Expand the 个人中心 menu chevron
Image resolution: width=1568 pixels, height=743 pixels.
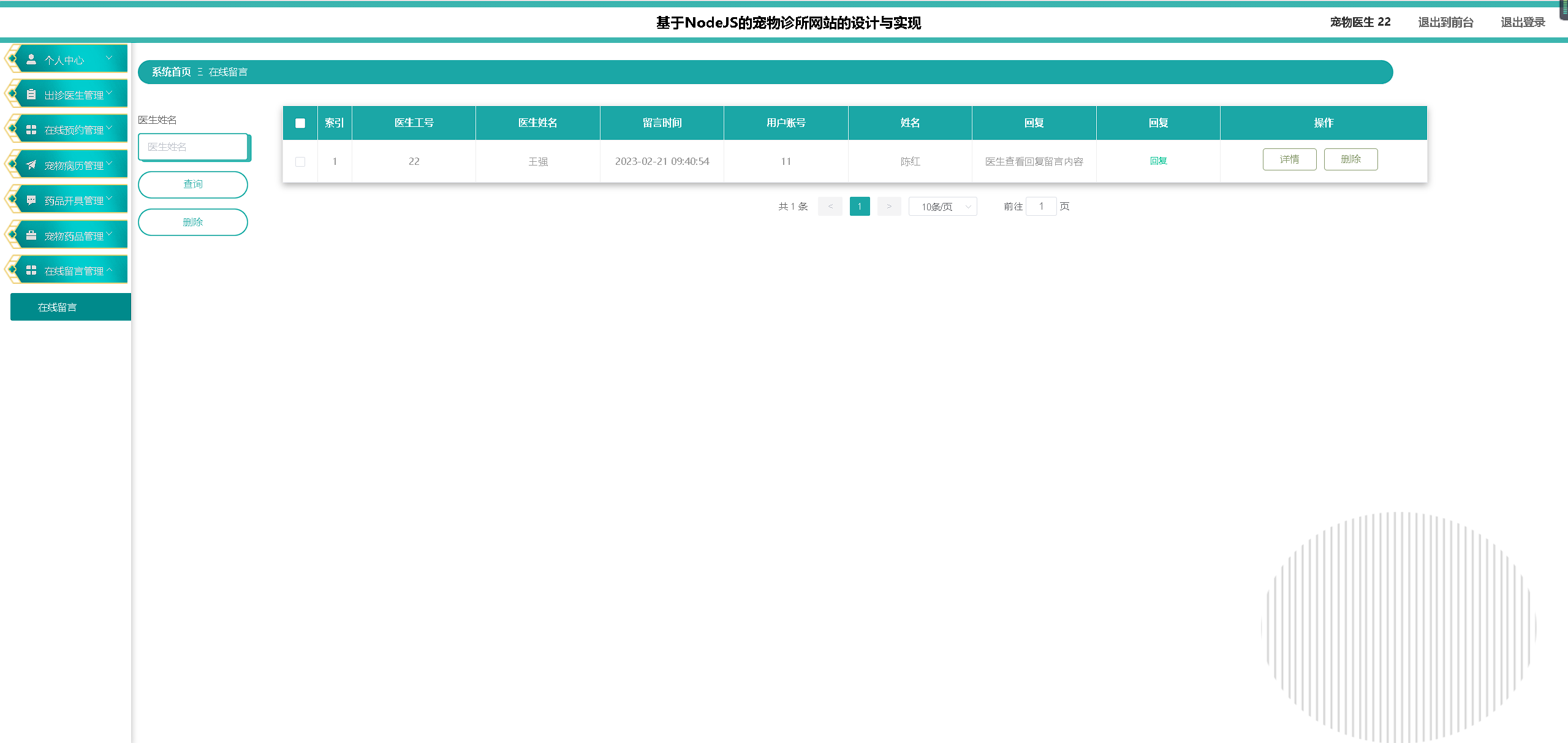tap(109, 58)
